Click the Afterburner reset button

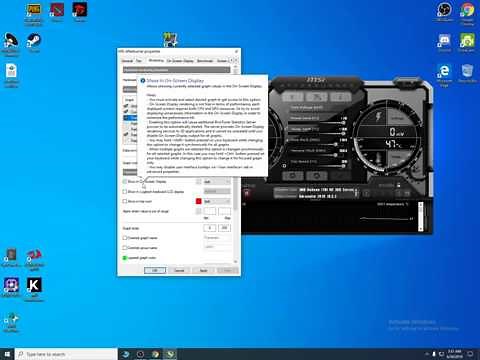tap(317, 175)
